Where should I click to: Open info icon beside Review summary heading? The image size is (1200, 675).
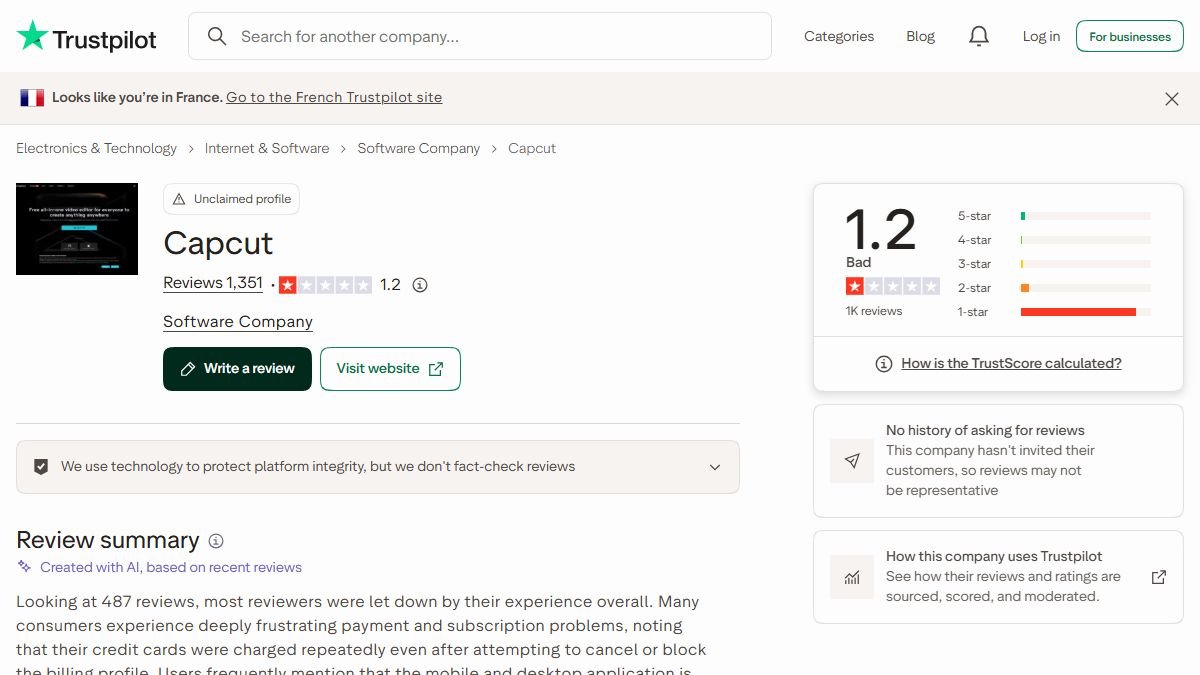[216, 541]
